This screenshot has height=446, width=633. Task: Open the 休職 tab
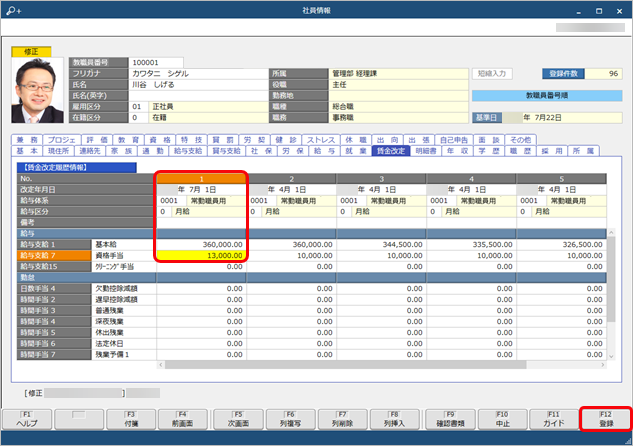click(x=356, y=140)
